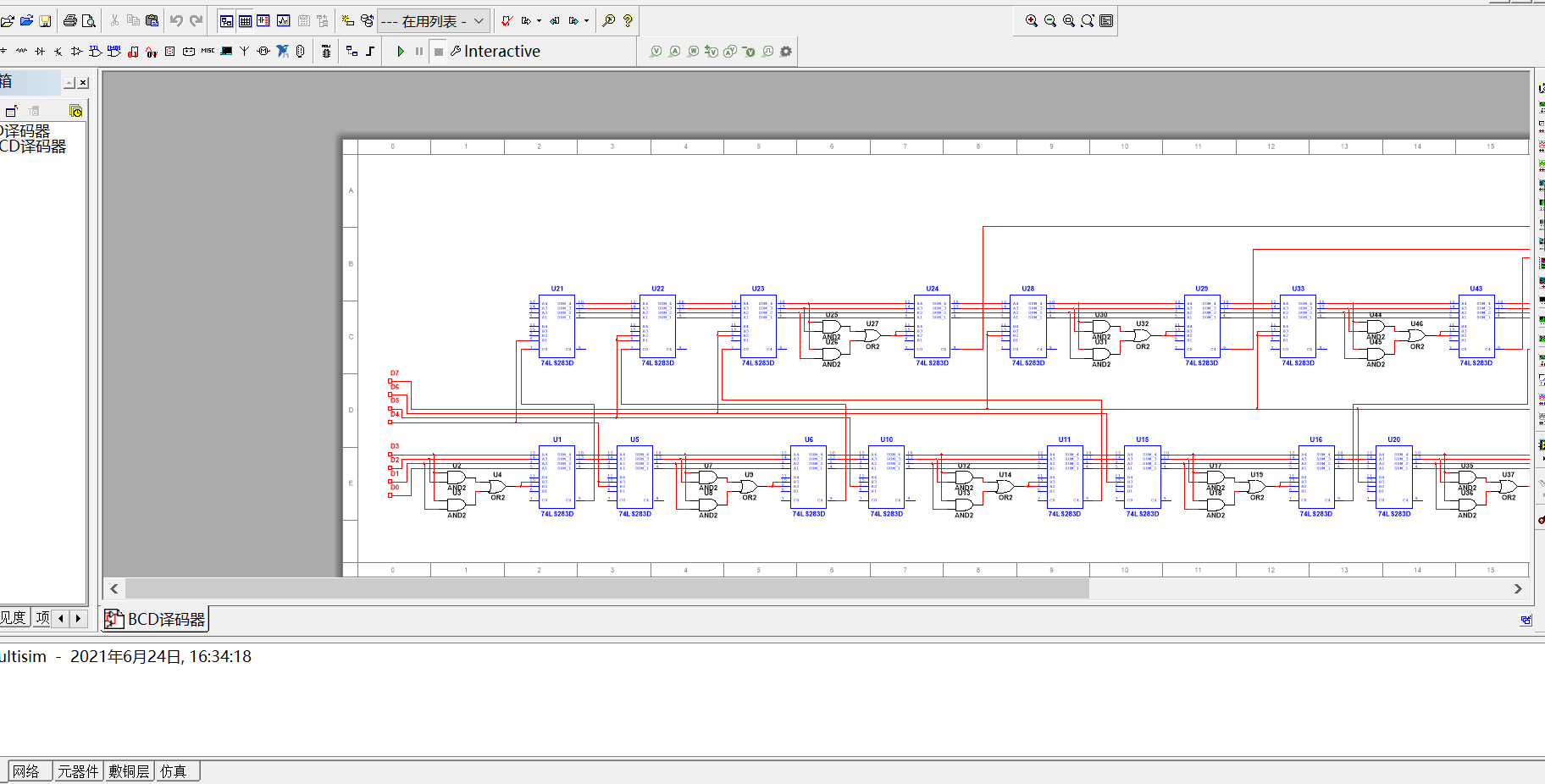Viewport: 1545px width, 784px height.
Task: Collapse Design Toolbox with up-arrow button
Action: coord(69,82)
